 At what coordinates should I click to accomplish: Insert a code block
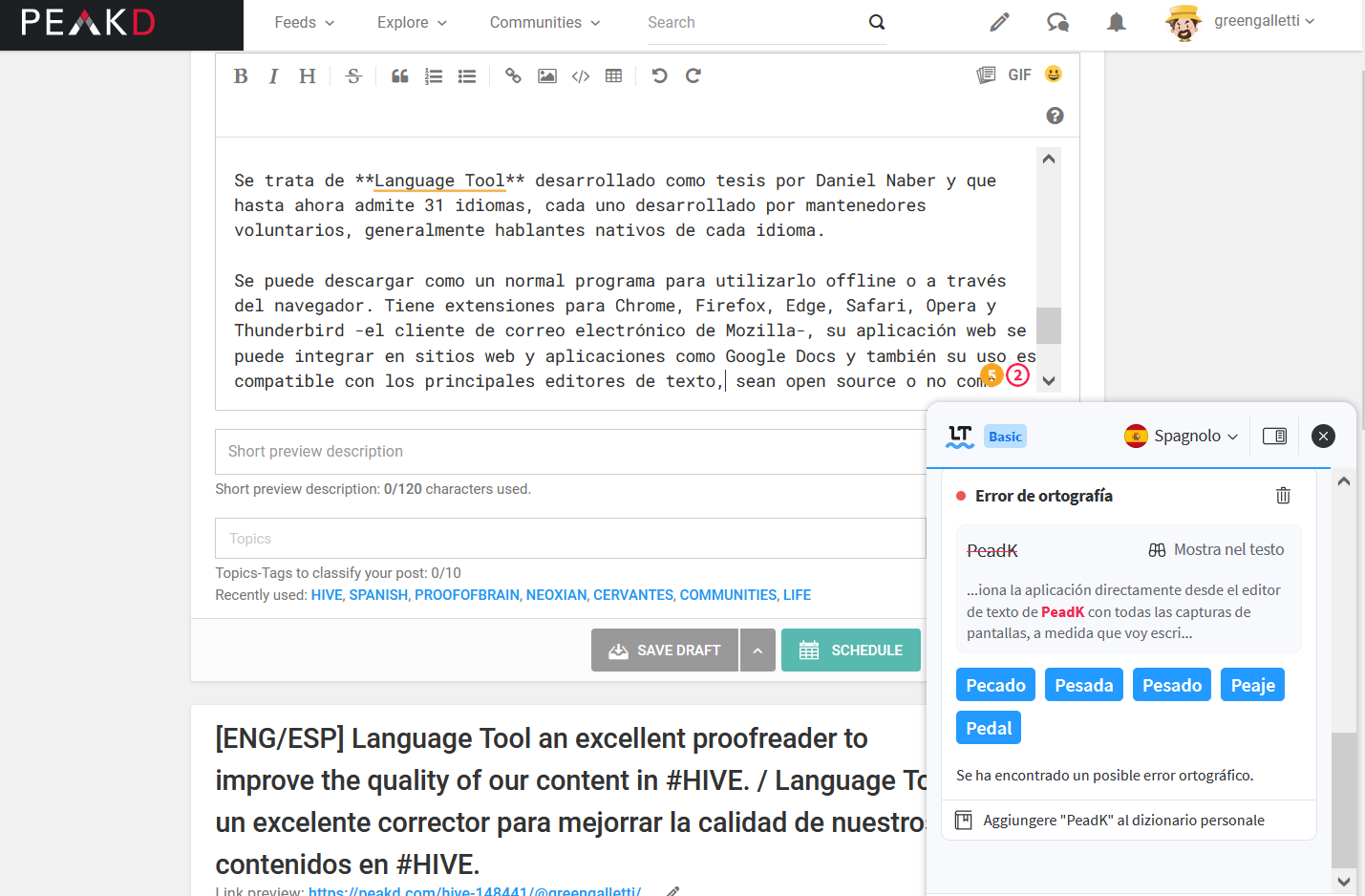(581, 76)
